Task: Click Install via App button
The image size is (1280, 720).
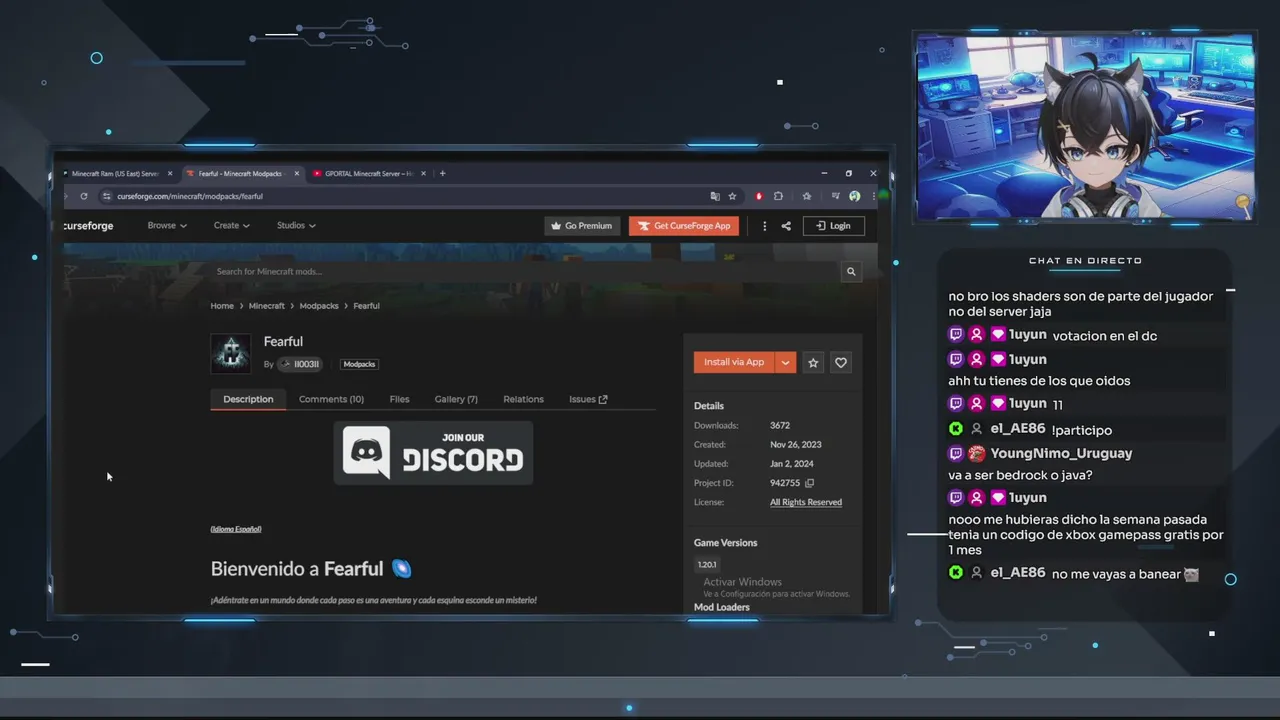Action: click(734, 362)
